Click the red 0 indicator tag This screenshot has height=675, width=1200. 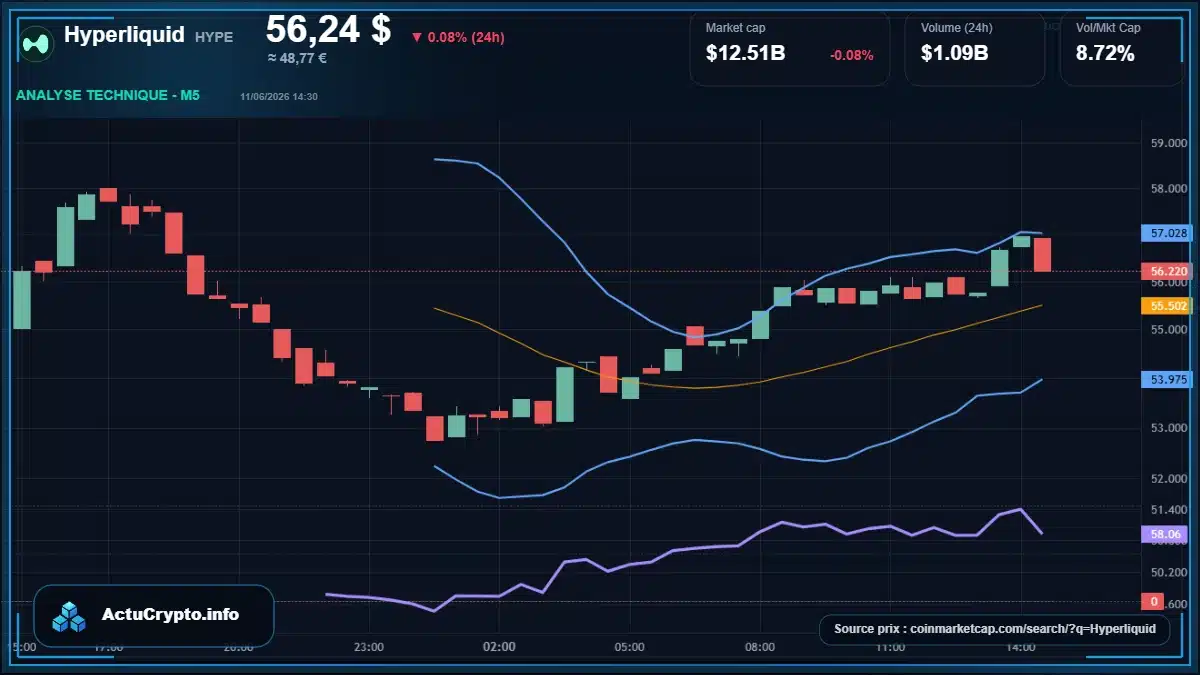coord(1155,601)
